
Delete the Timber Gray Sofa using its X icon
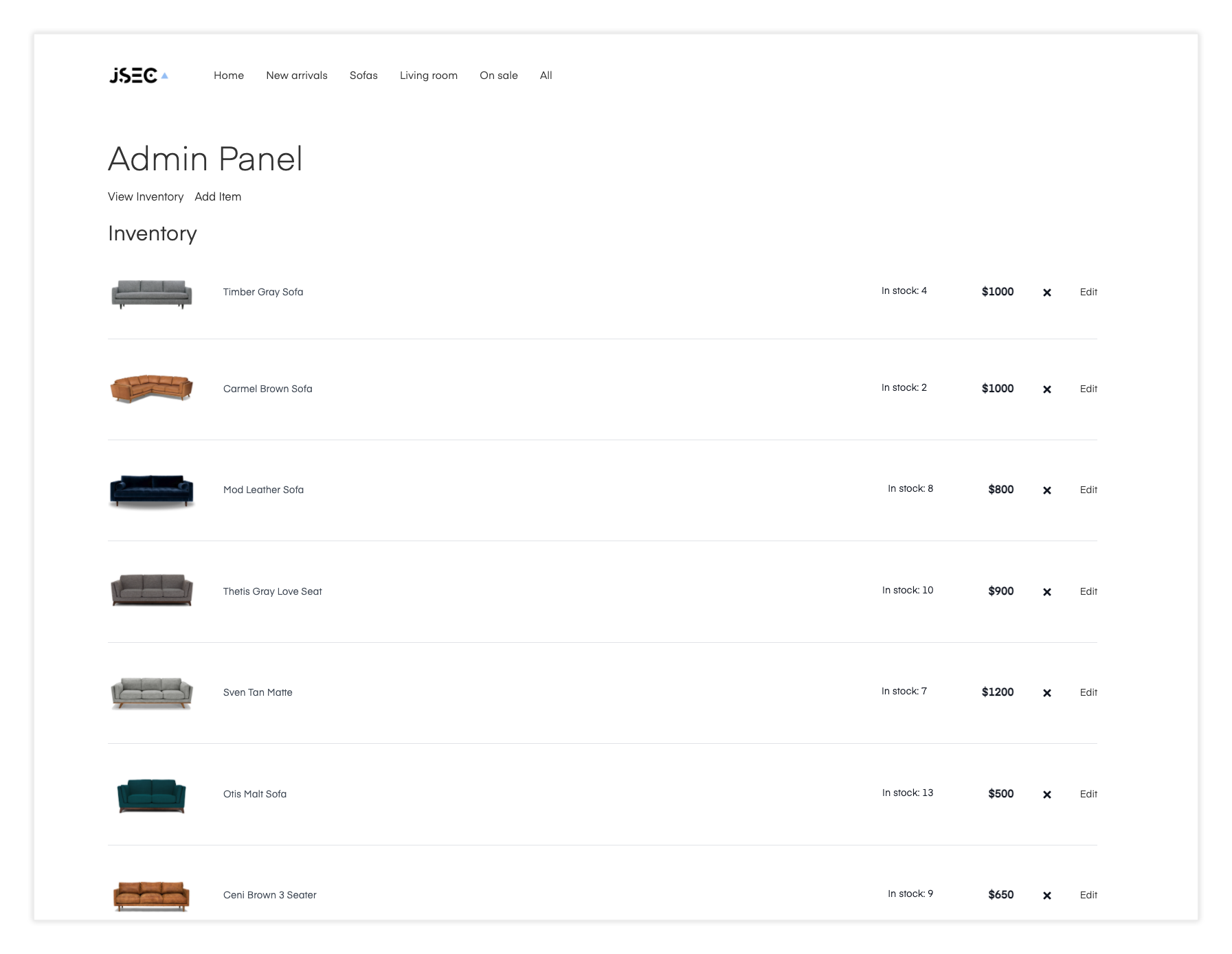(1048, 292)
